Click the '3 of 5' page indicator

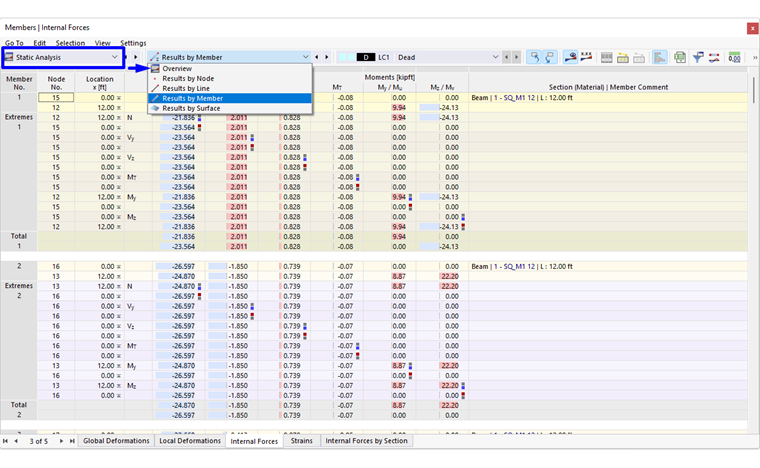point(39,441)
